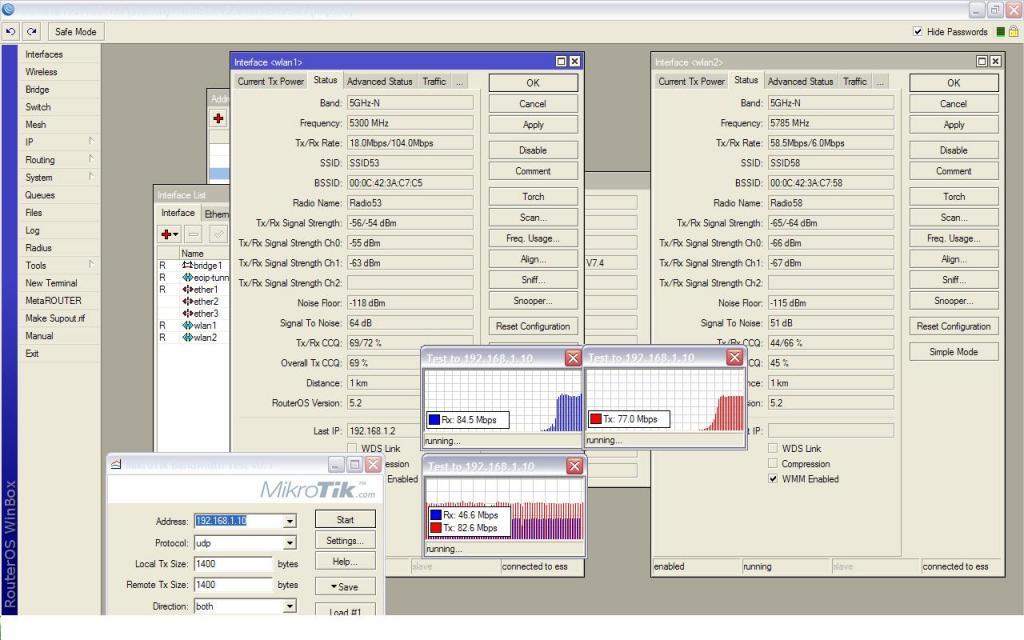The width and height of the screenshot is (1024, 640).
Task: Select the ether1 interface icon in the list
Action: pos(187,290)
